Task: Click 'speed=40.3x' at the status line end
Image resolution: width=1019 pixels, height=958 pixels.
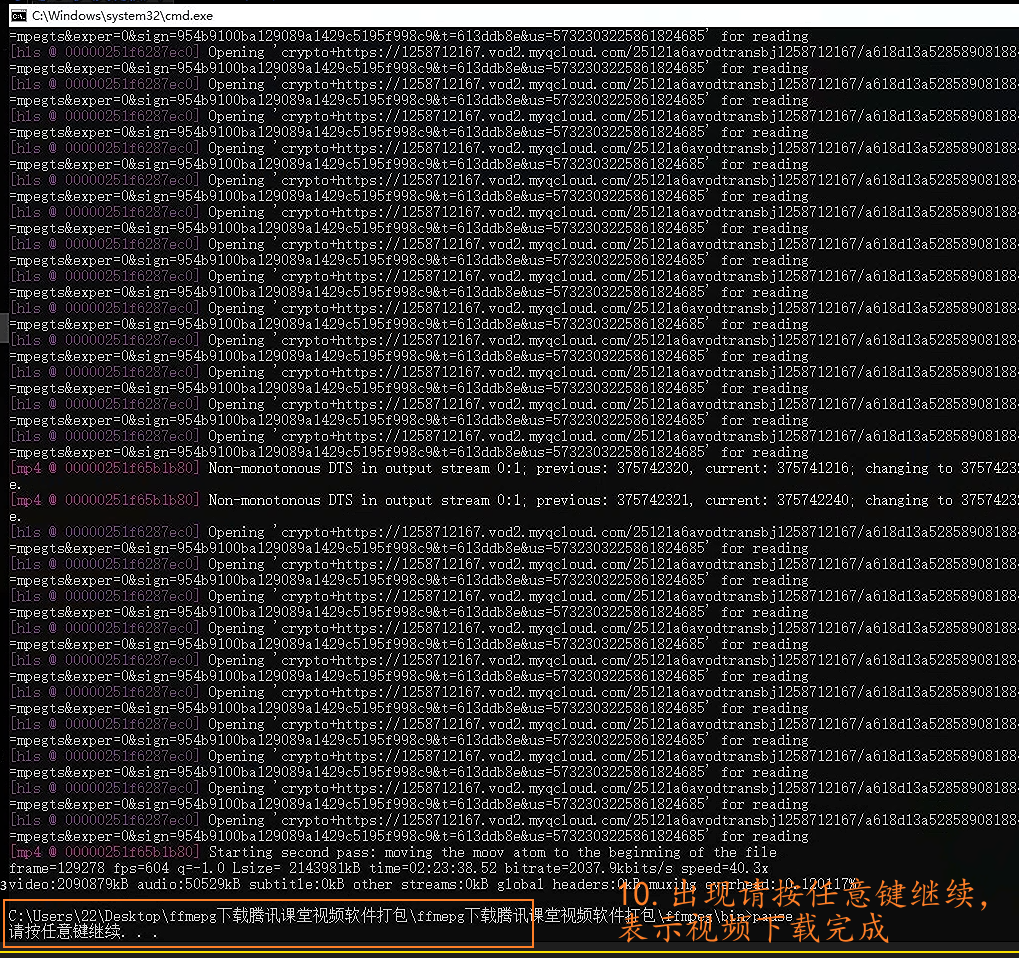Action: [x=725, y=868]
